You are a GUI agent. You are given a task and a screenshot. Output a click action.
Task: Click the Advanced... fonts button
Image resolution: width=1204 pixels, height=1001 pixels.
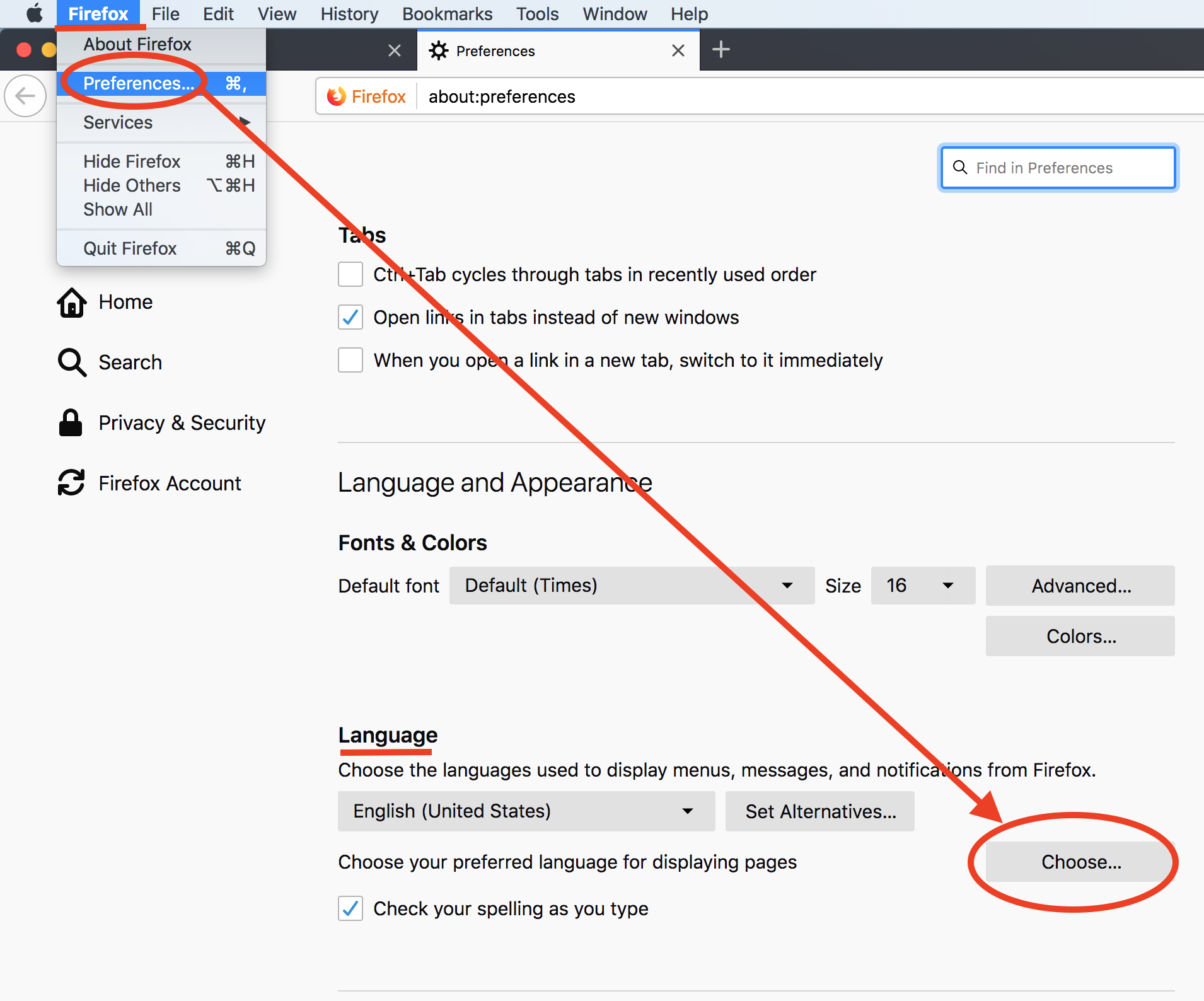pos(1080,586)
